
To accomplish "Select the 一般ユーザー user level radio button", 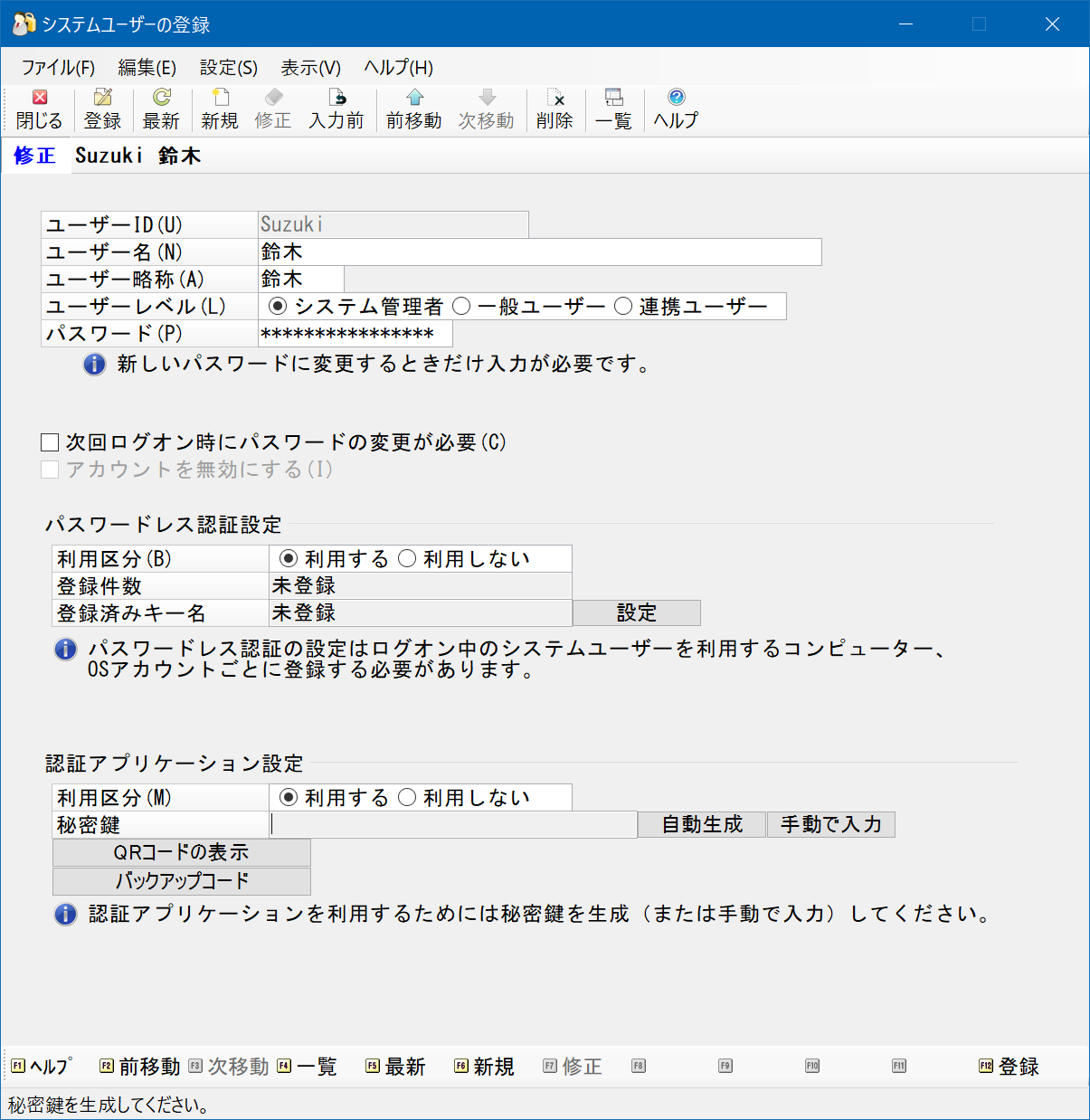I will [x=461, y=306].
